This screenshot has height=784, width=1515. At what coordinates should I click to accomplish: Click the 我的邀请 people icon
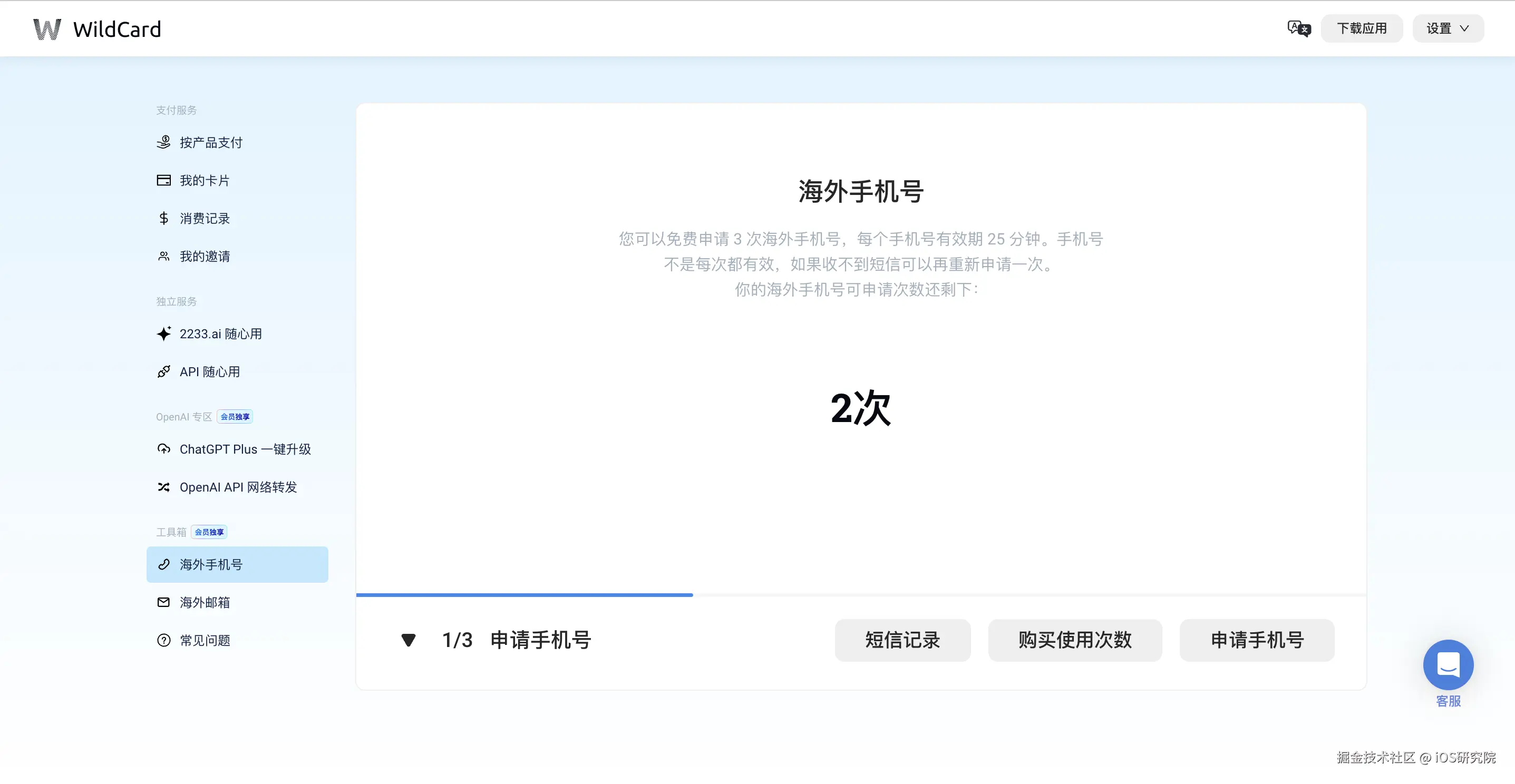point(164,256)
